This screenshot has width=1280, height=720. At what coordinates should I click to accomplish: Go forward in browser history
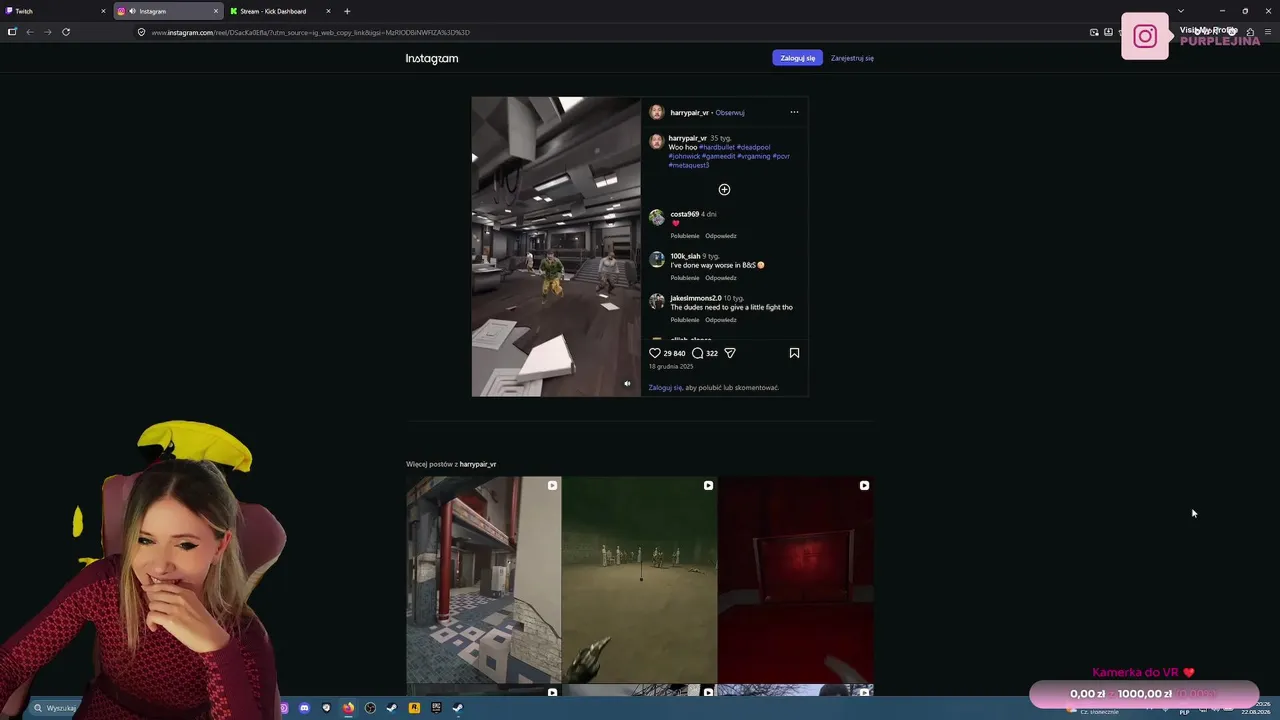click(47, 32)
